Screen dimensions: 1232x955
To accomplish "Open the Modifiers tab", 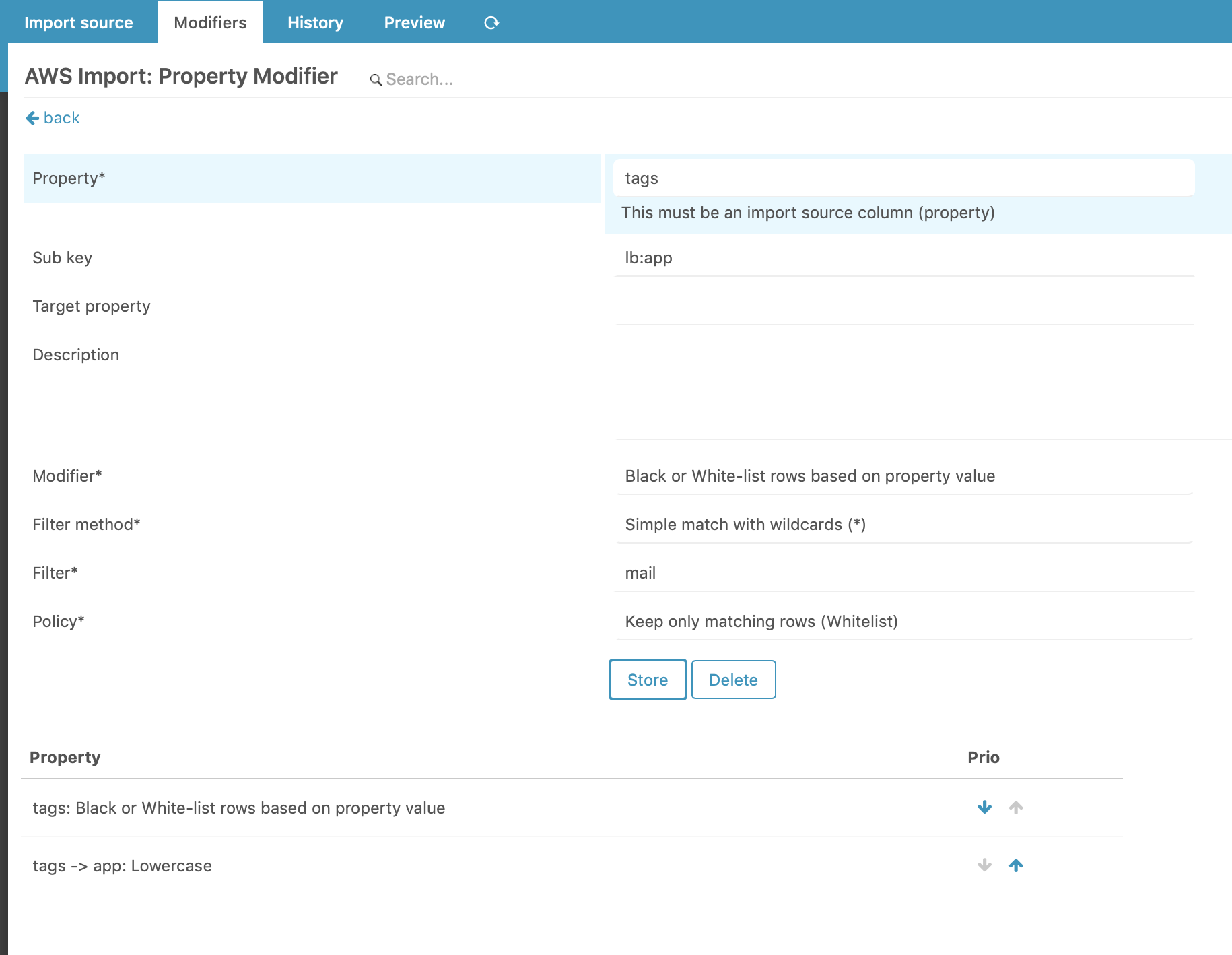I will click(210, 23).
